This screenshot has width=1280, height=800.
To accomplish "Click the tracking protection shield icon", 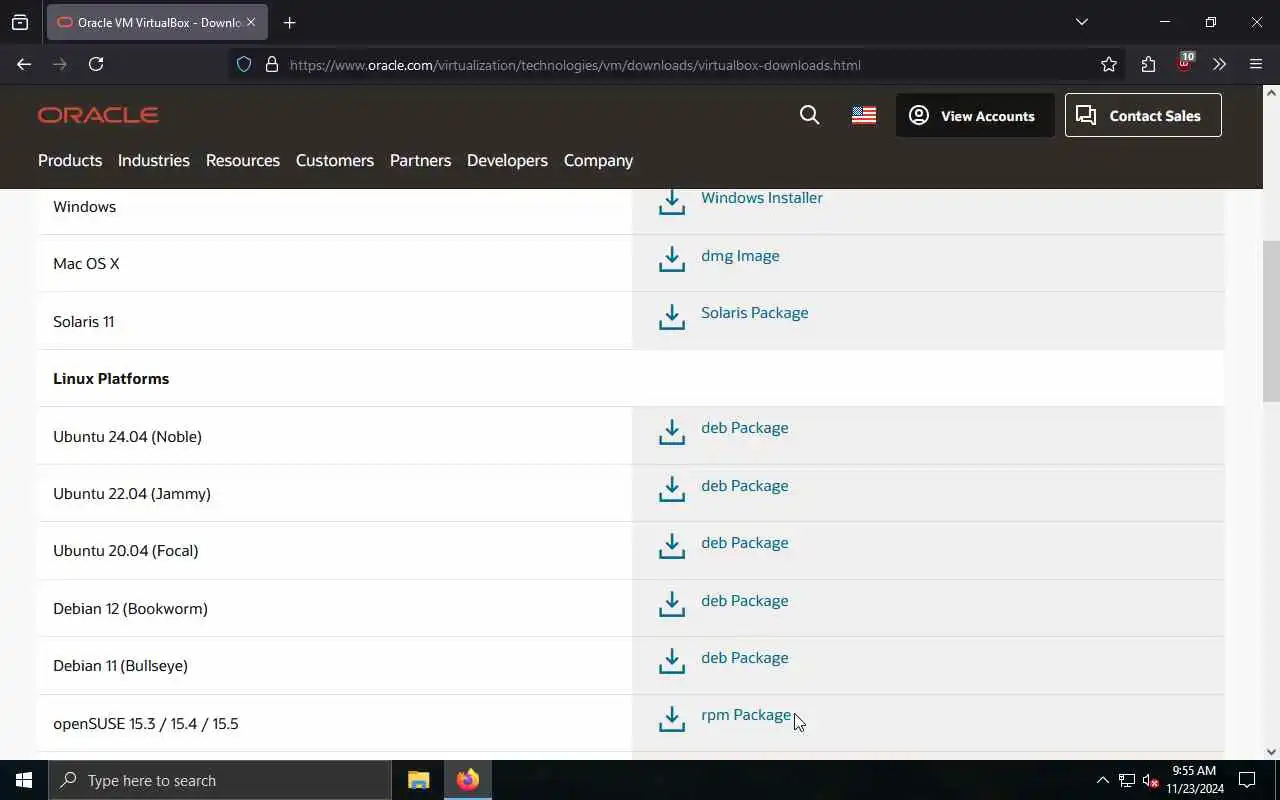I will tap(244, 64).
